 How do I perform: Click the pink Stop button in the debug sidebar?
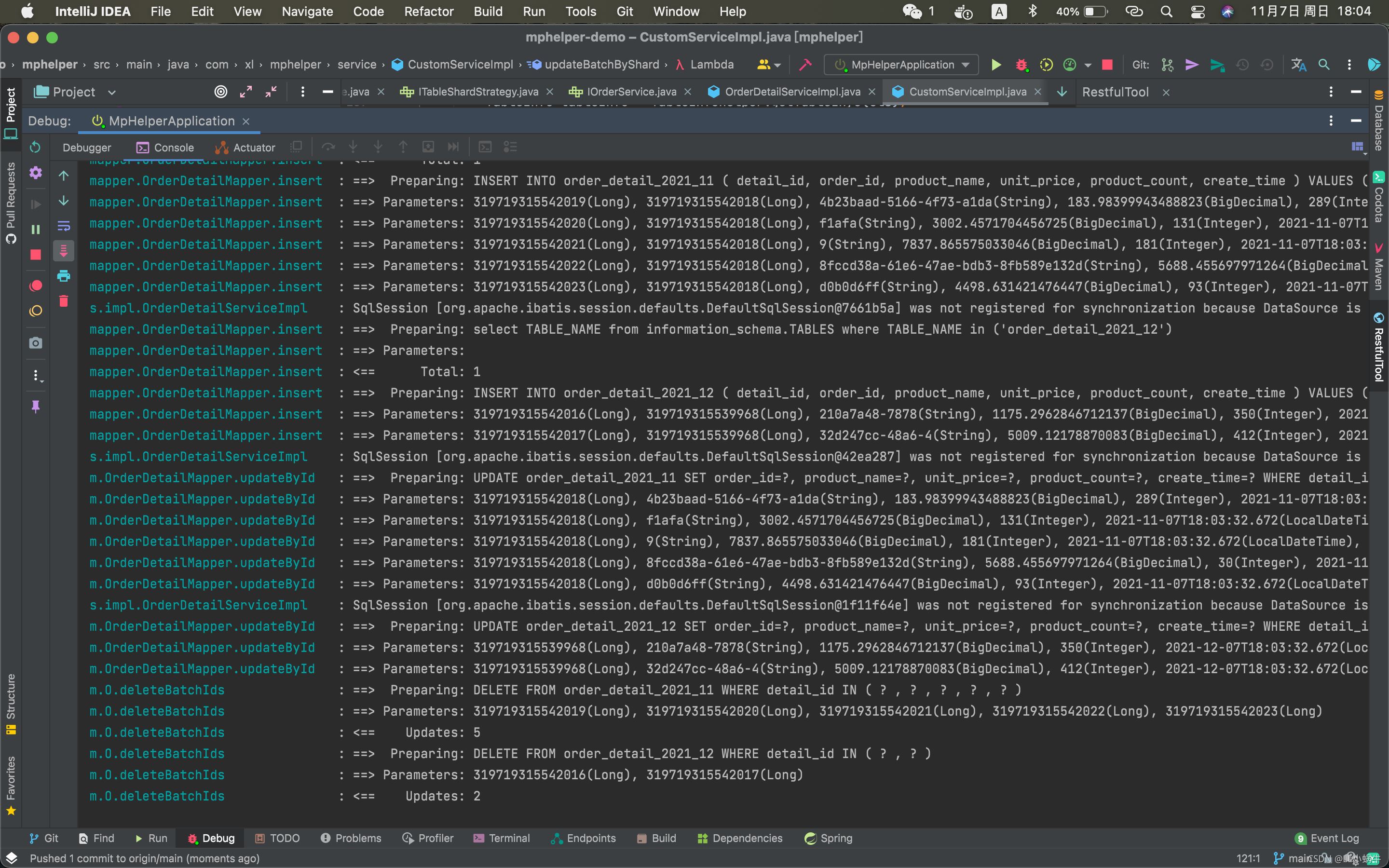click(x=36, y=255)
